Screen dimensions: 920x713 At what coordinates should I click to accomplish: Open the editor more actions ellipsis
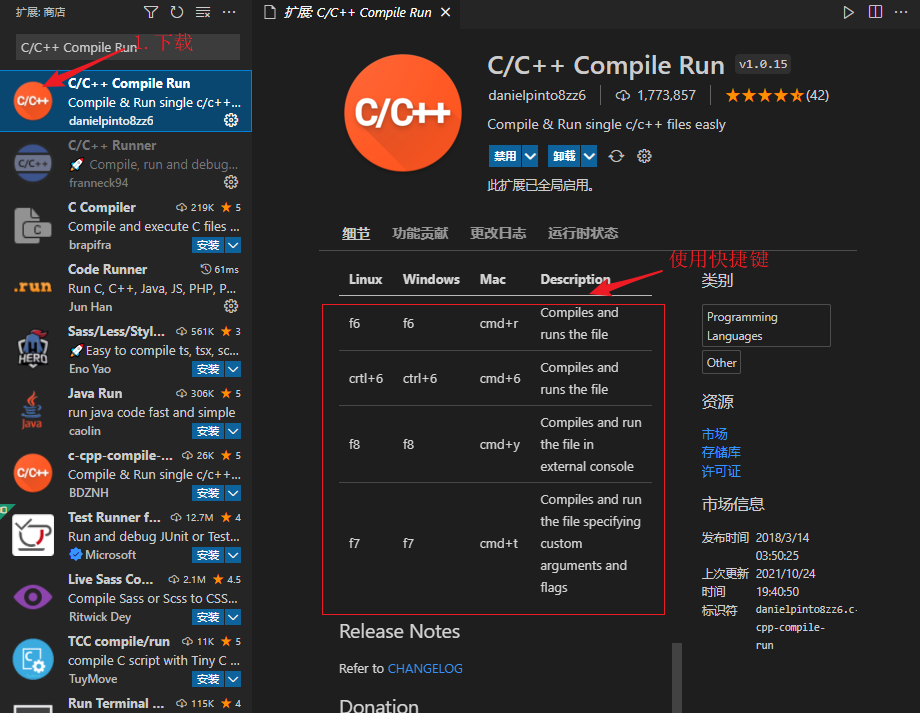tap(901, 12)
